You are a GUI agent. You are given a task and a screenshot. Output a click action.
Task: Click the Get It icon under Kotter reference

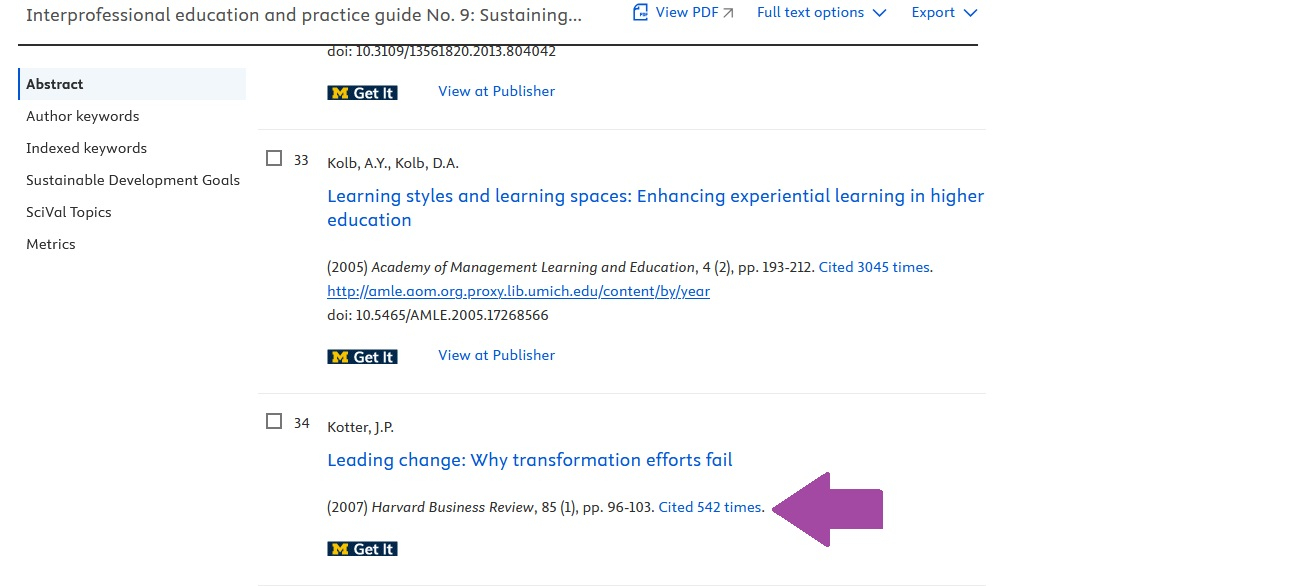tap(362, 548)
